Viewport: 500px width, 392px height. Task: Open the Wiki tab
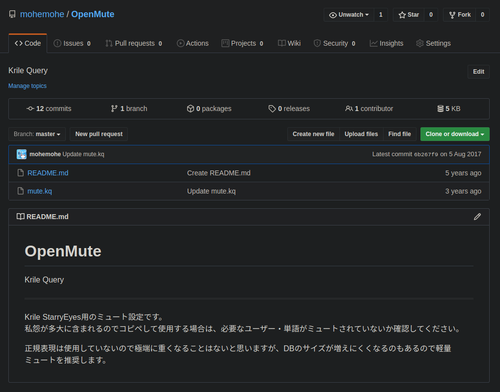tap(289, 43)
